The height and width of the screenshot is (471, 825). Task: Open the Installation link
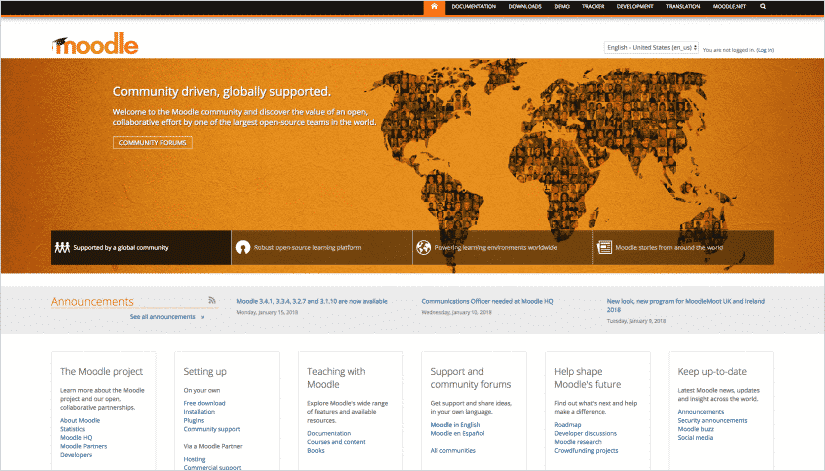coord(199,412)
